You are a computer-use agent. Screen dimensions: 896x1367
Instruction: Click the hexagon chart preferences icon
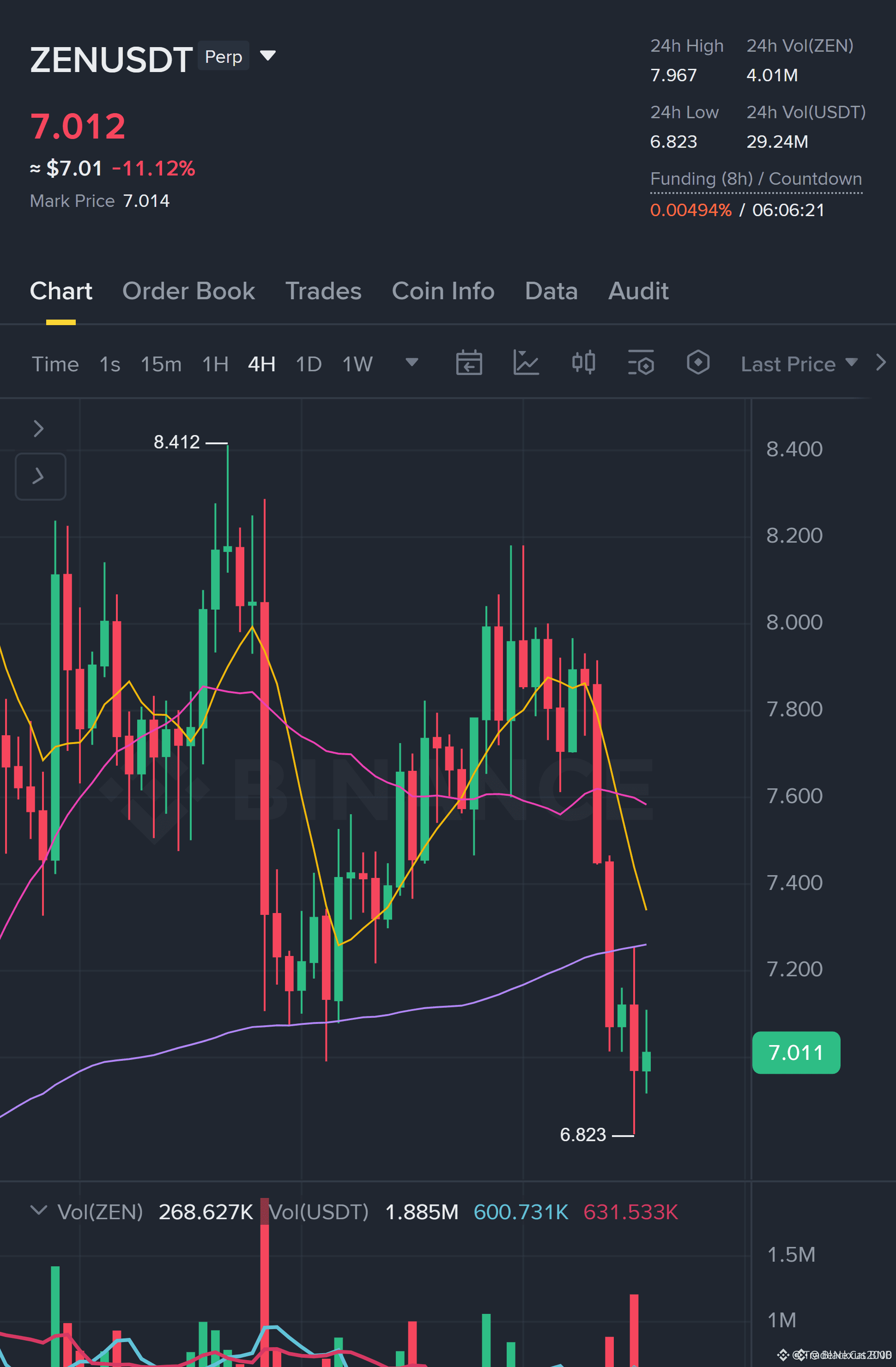(x=698, y=363)
